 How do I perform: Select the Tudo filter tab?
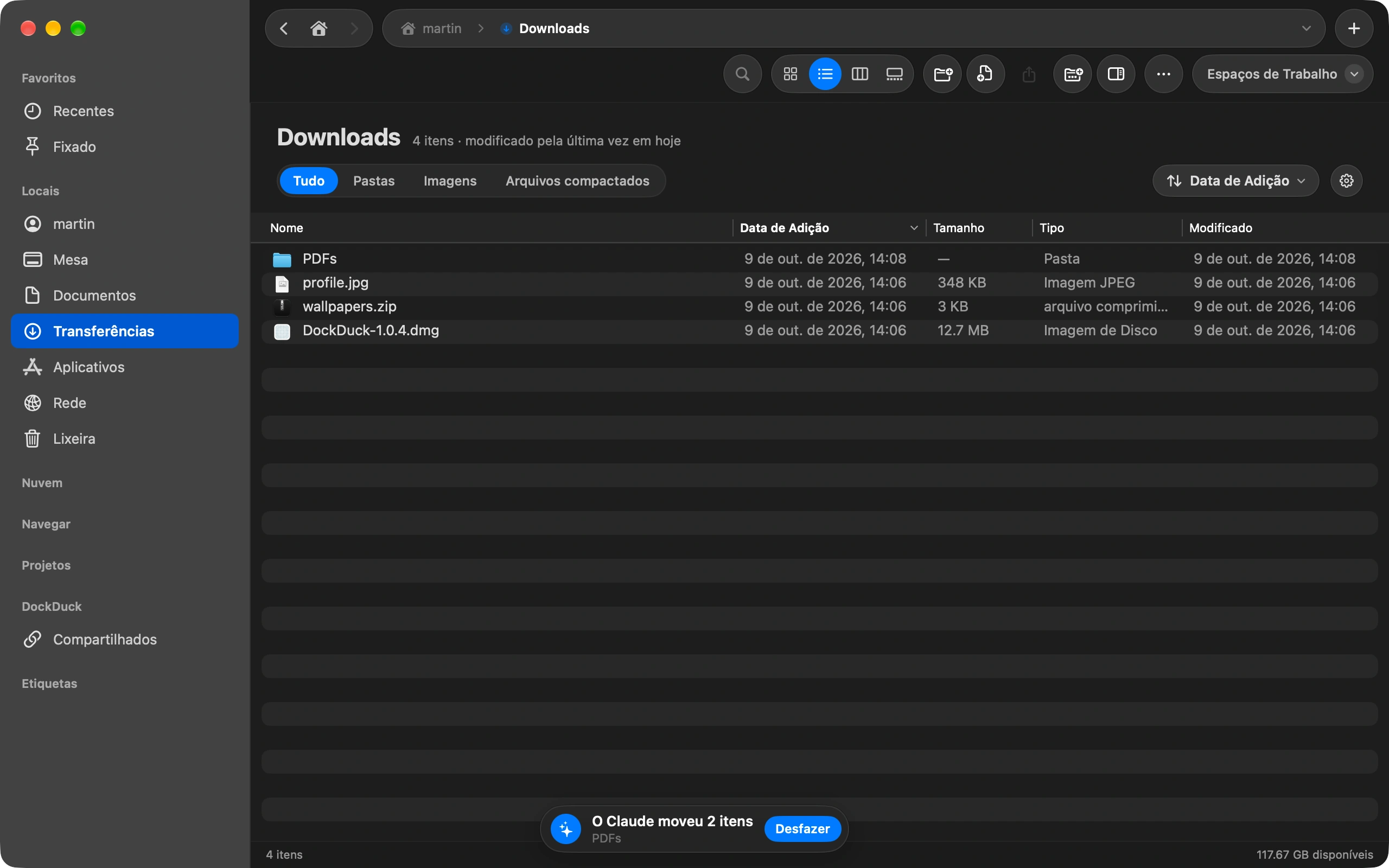(x=309, y=181)
